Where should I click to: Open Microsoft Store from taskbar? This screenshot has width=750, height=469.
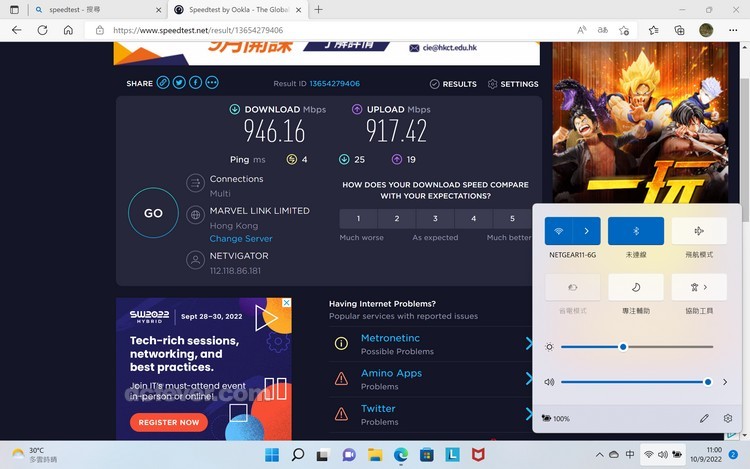click(x=427, y=455)
